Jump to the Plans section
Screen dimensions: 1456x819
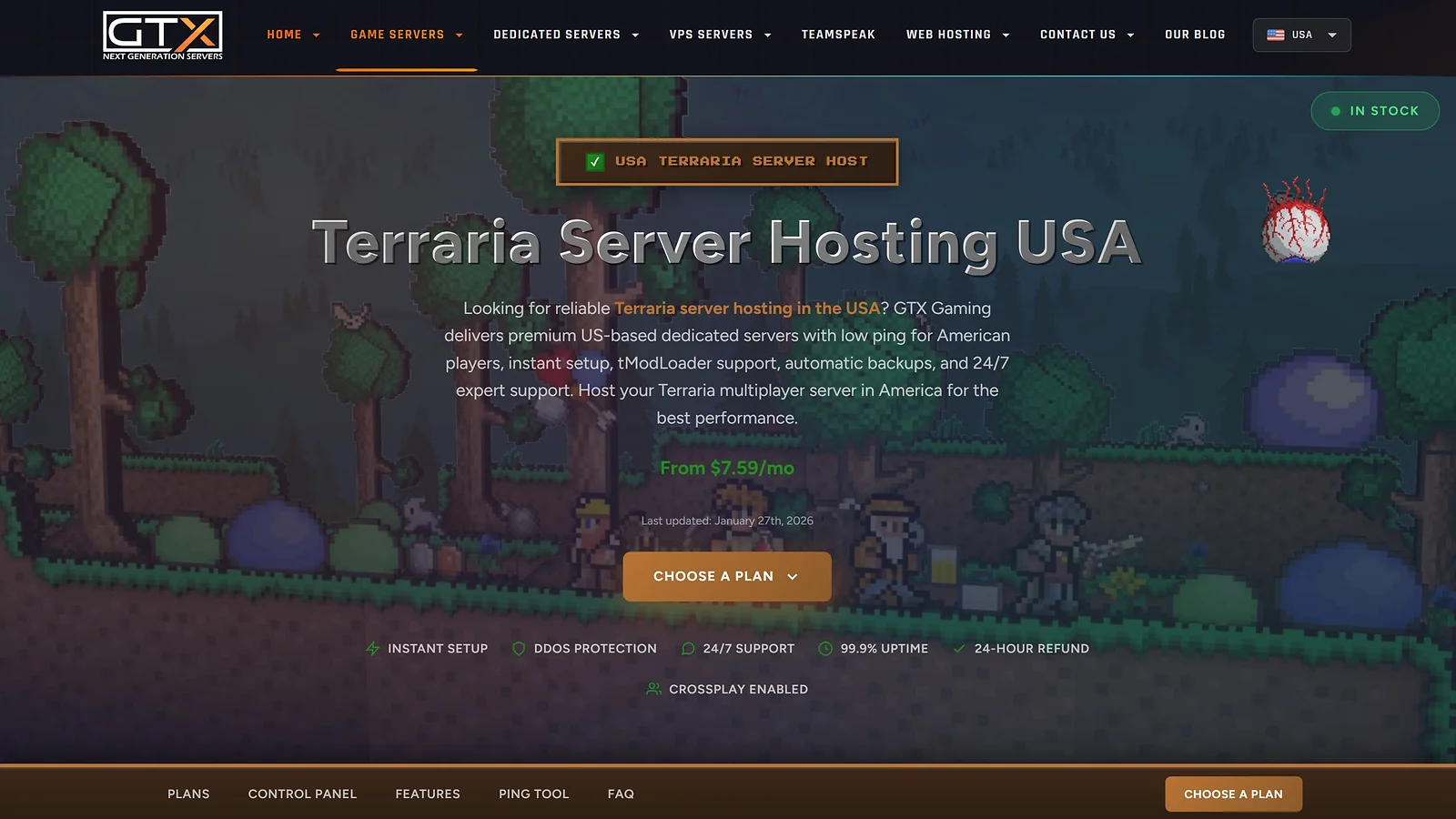pos(188,794)
